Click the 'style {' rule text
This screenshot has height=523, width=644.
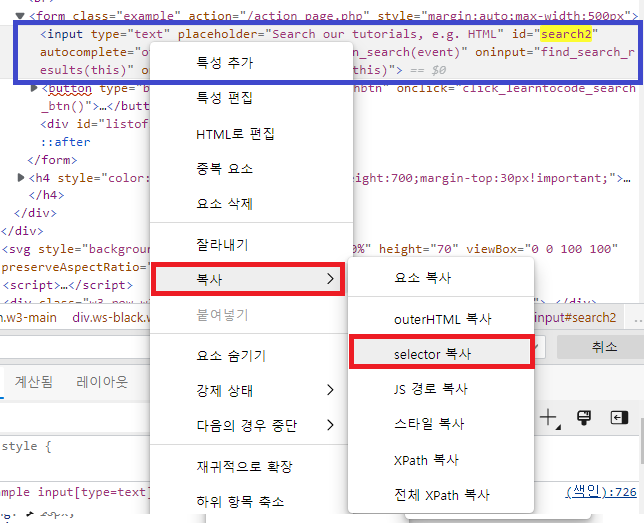(x=26, y=446)
